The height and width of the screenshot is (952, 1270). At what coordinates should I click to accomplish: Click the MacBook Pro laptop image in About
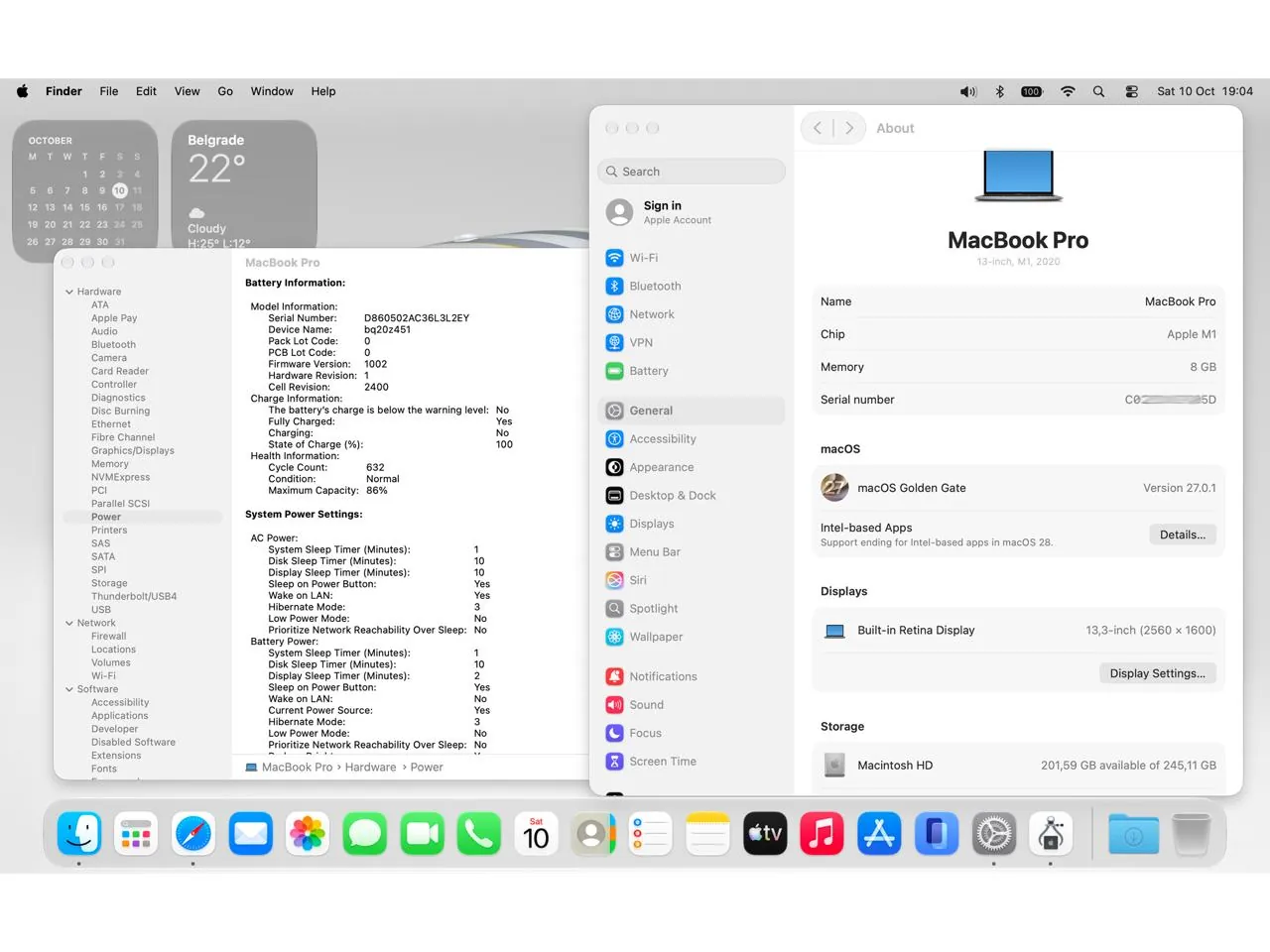1018,177
